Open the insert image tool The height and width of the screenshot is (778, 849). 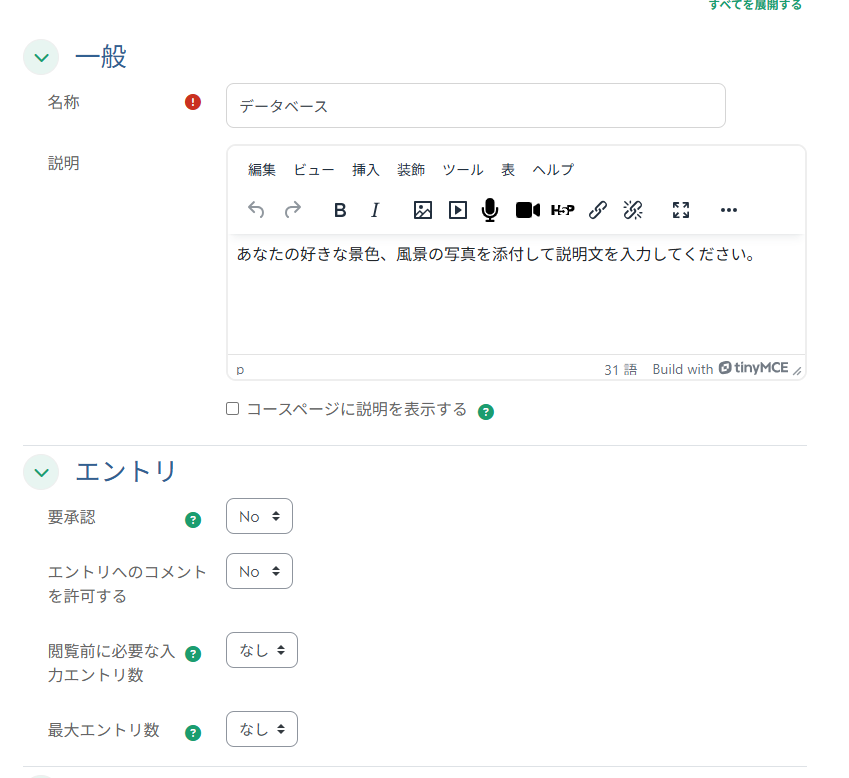423,210
